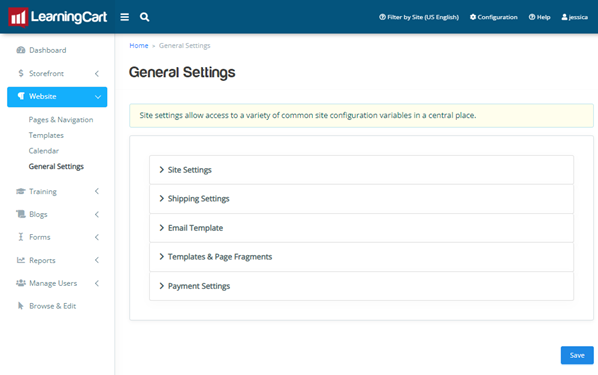The image size is (598, 375).
Task: Expand the Email Template section
Action: tap(361, 228)
